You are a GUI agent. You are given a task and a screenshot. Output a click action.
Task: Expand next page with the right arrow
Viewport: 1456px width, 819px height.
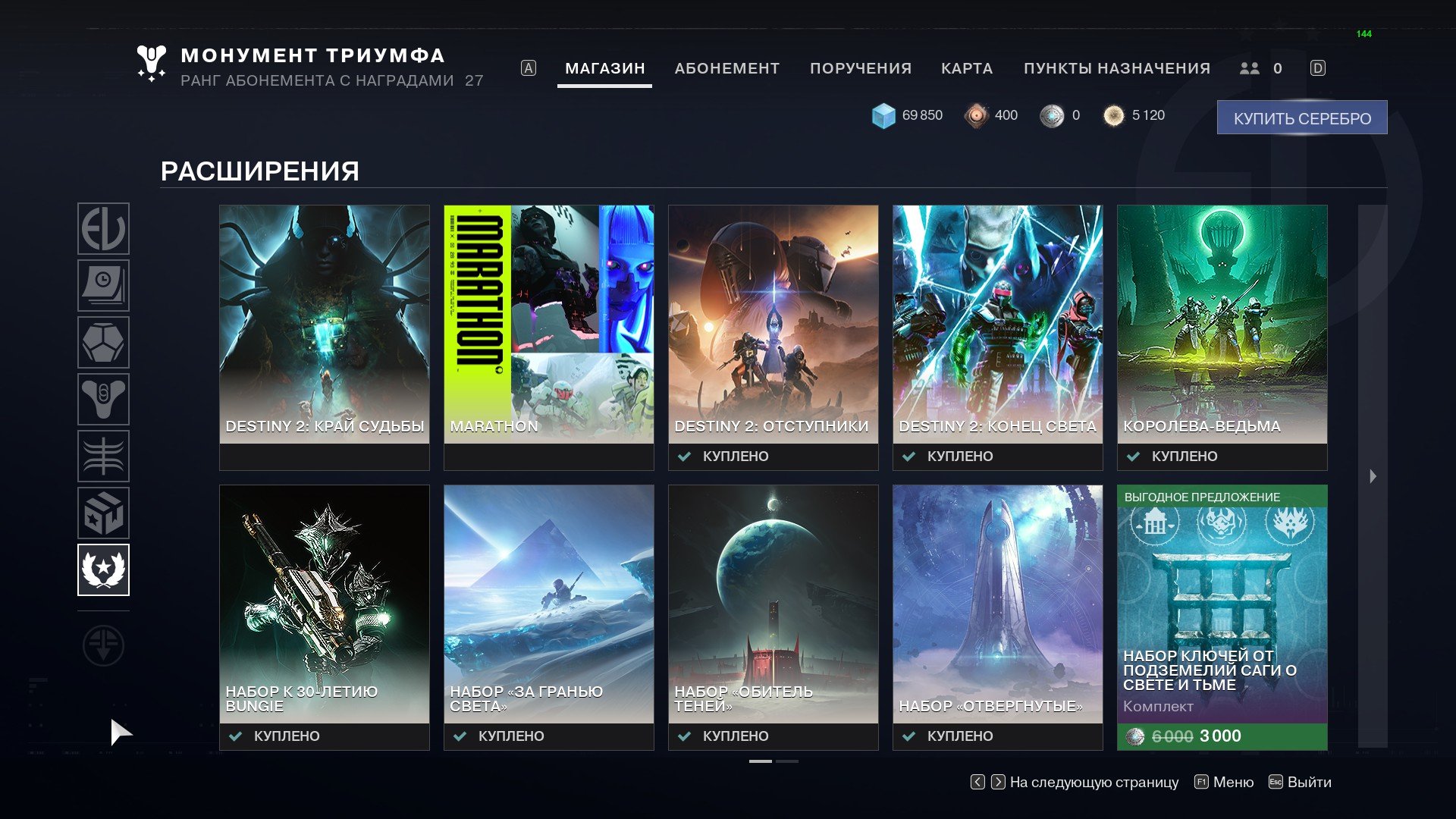(x=1373, y=476)
